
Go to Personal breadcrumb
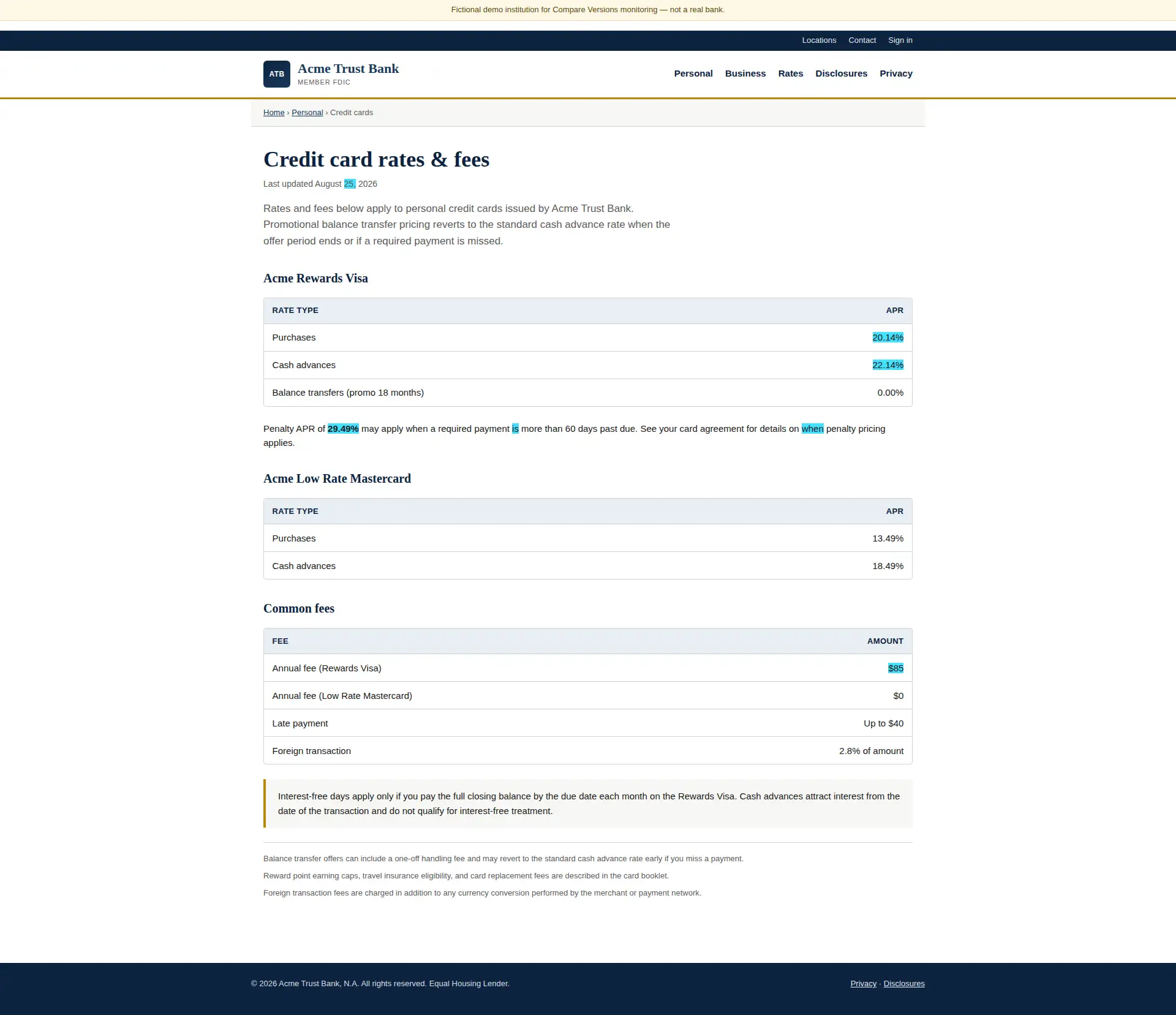pyautogui.click(x=307, y=113)
